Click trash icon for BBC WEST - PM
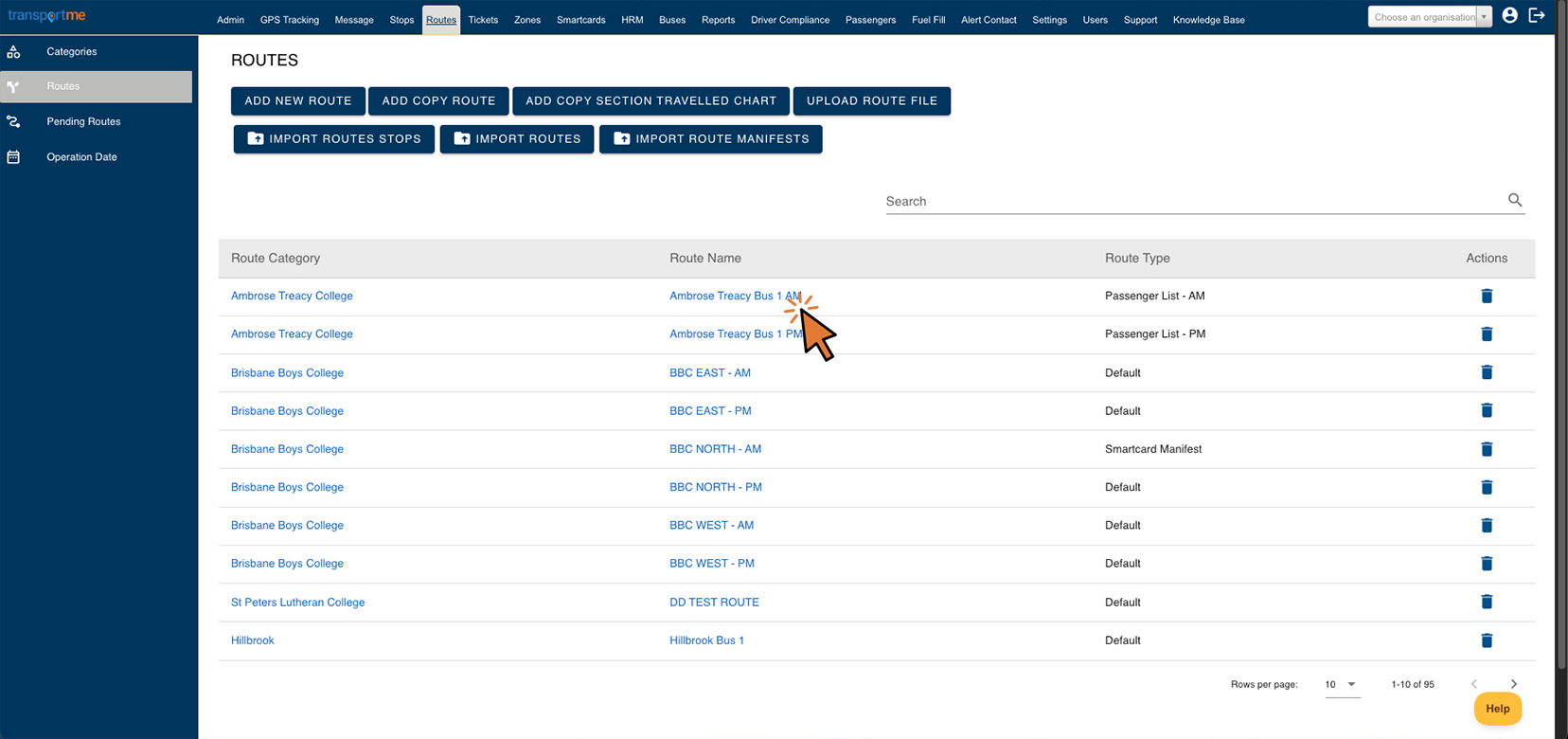The image size is (1568, 739). 1487,564
